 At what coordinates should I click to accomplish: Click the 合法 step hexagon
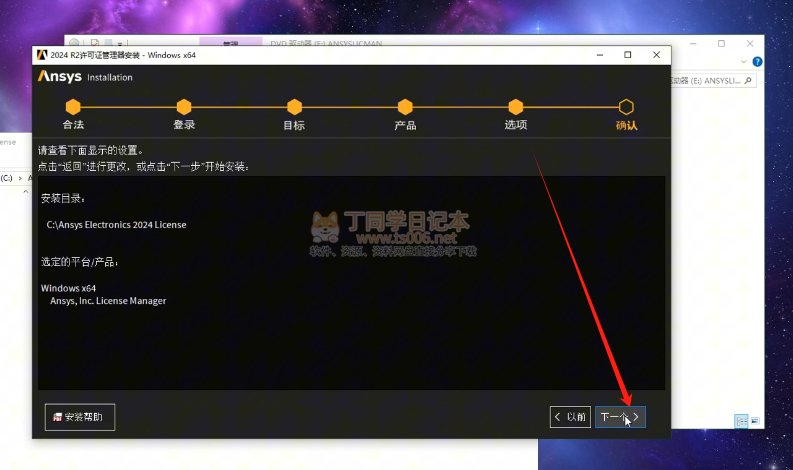(x=73, y=107)
